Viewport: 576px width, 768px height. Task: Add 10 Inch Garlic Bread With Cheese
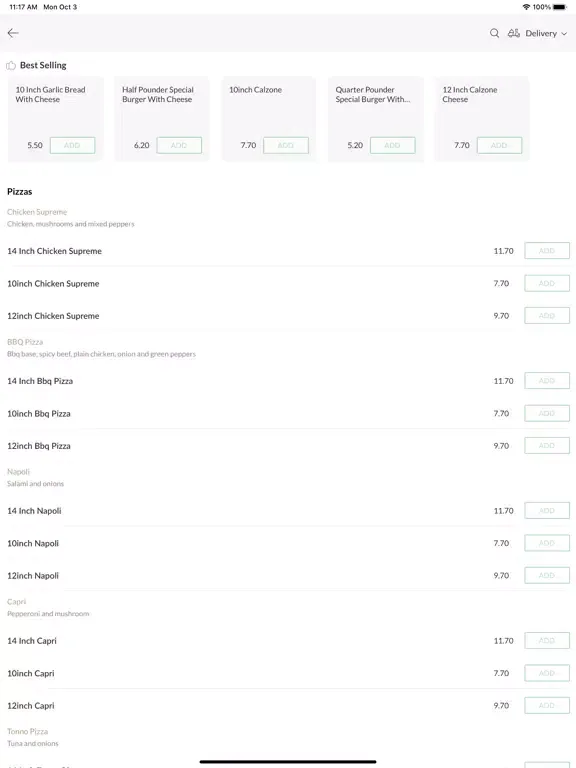pos(72,145)
